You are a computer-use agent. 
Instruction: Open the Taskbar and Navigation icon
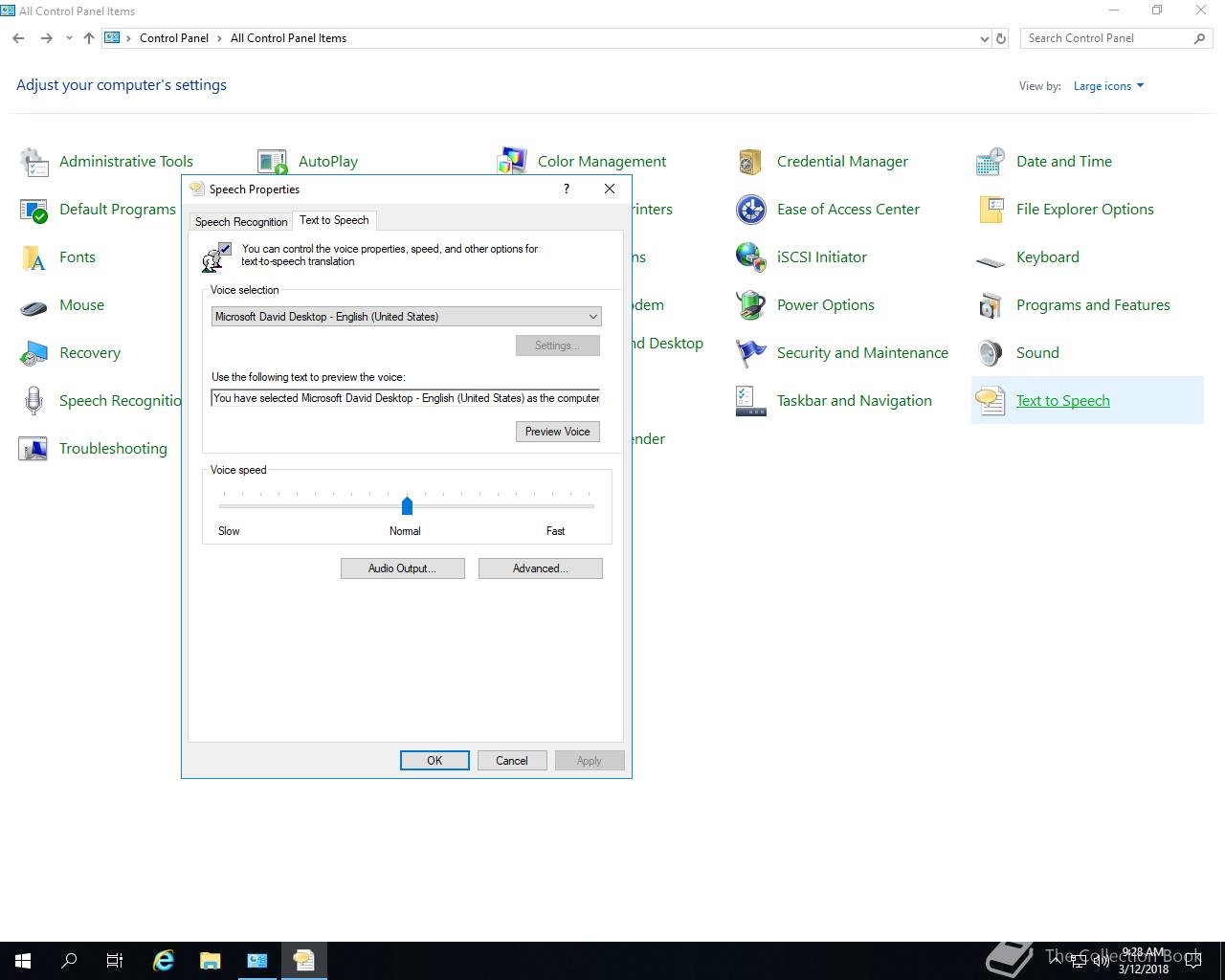point(751,401)
